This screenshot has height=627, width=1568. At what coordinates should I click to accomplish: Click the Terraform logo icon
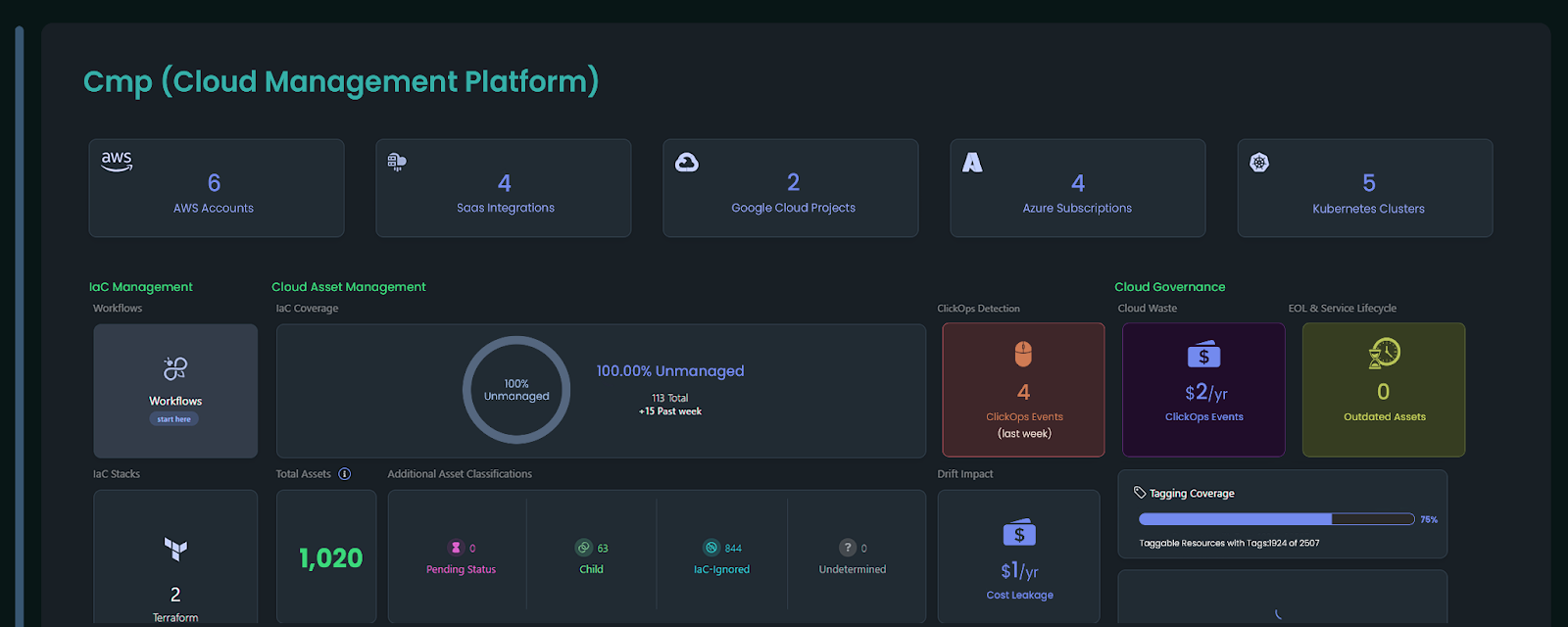175,549
